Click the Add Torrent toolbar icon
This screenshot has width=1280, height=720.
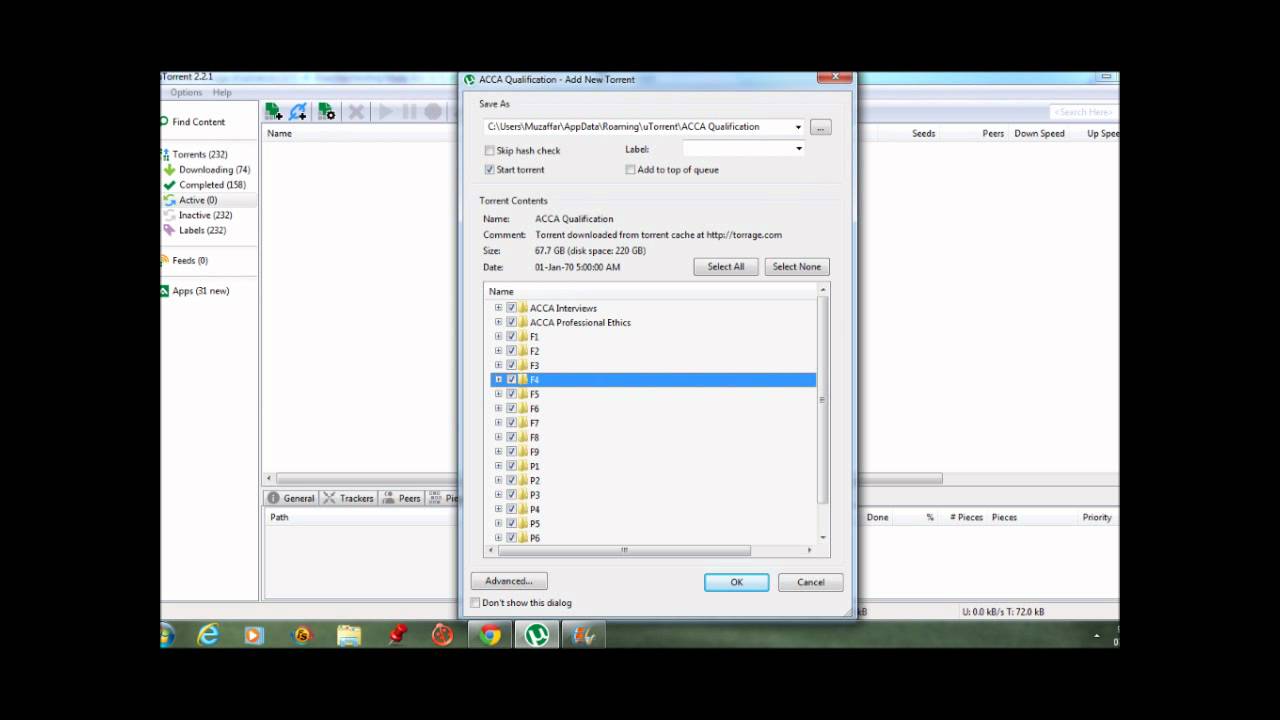pyautogui.click(x=273, y=112)
